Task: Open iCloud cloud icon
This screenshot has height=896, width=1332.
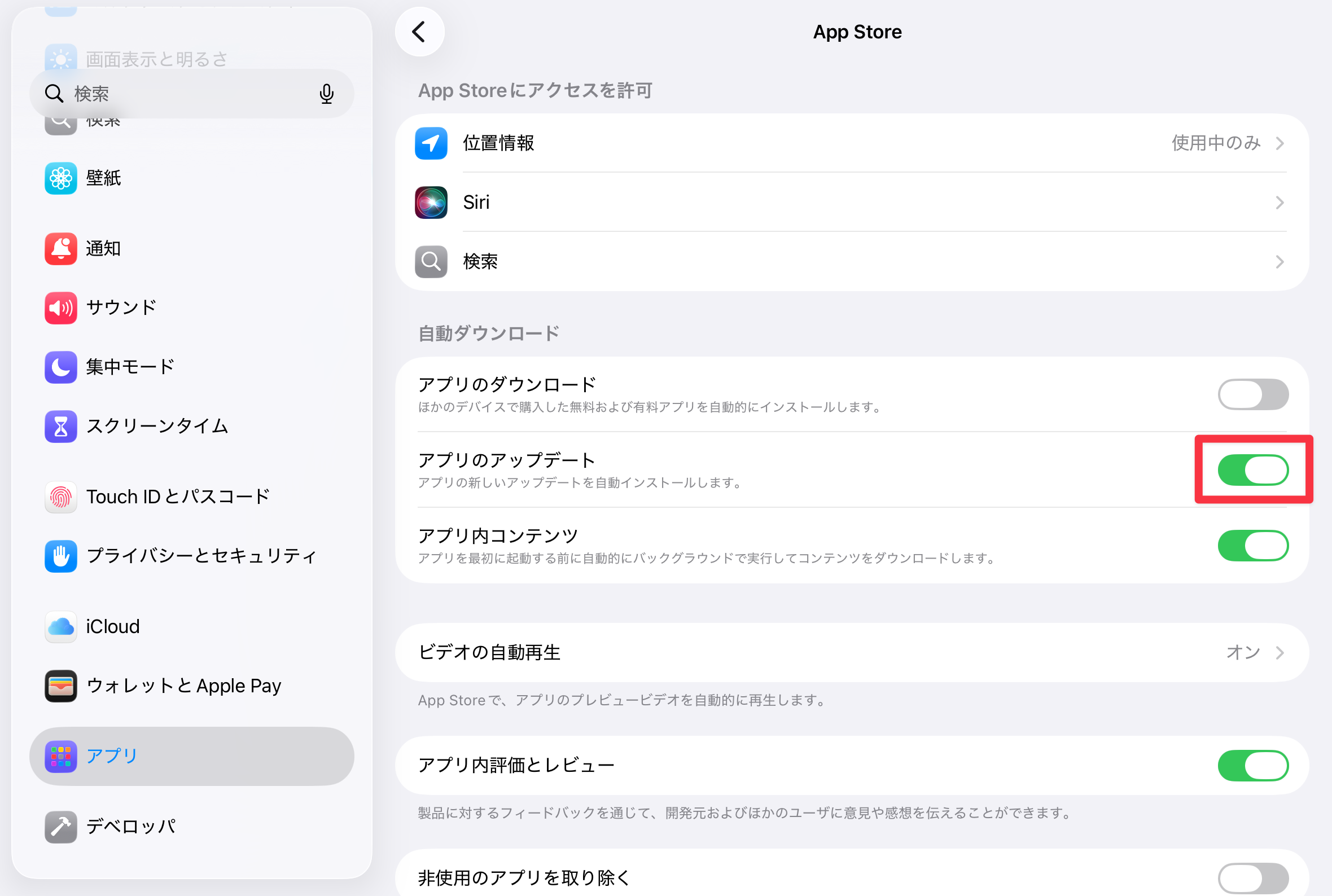Action: click(61, 627)
